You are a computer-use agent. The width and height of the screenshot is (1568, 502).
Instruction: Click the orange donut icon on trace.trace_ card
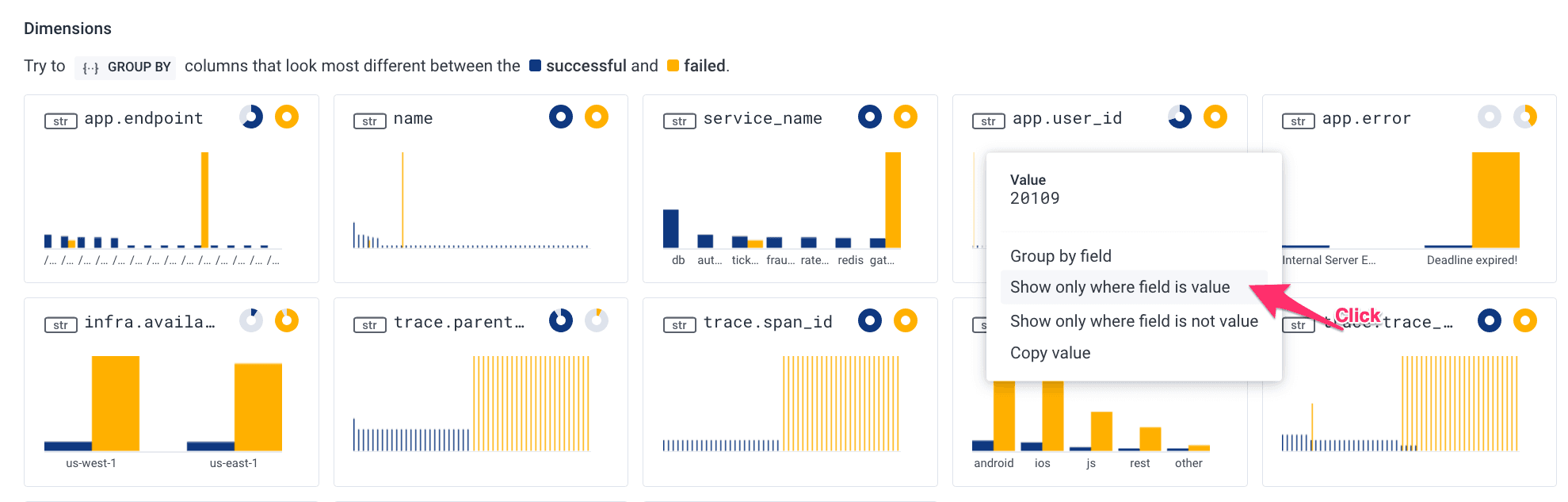(x=1525, y=320)
